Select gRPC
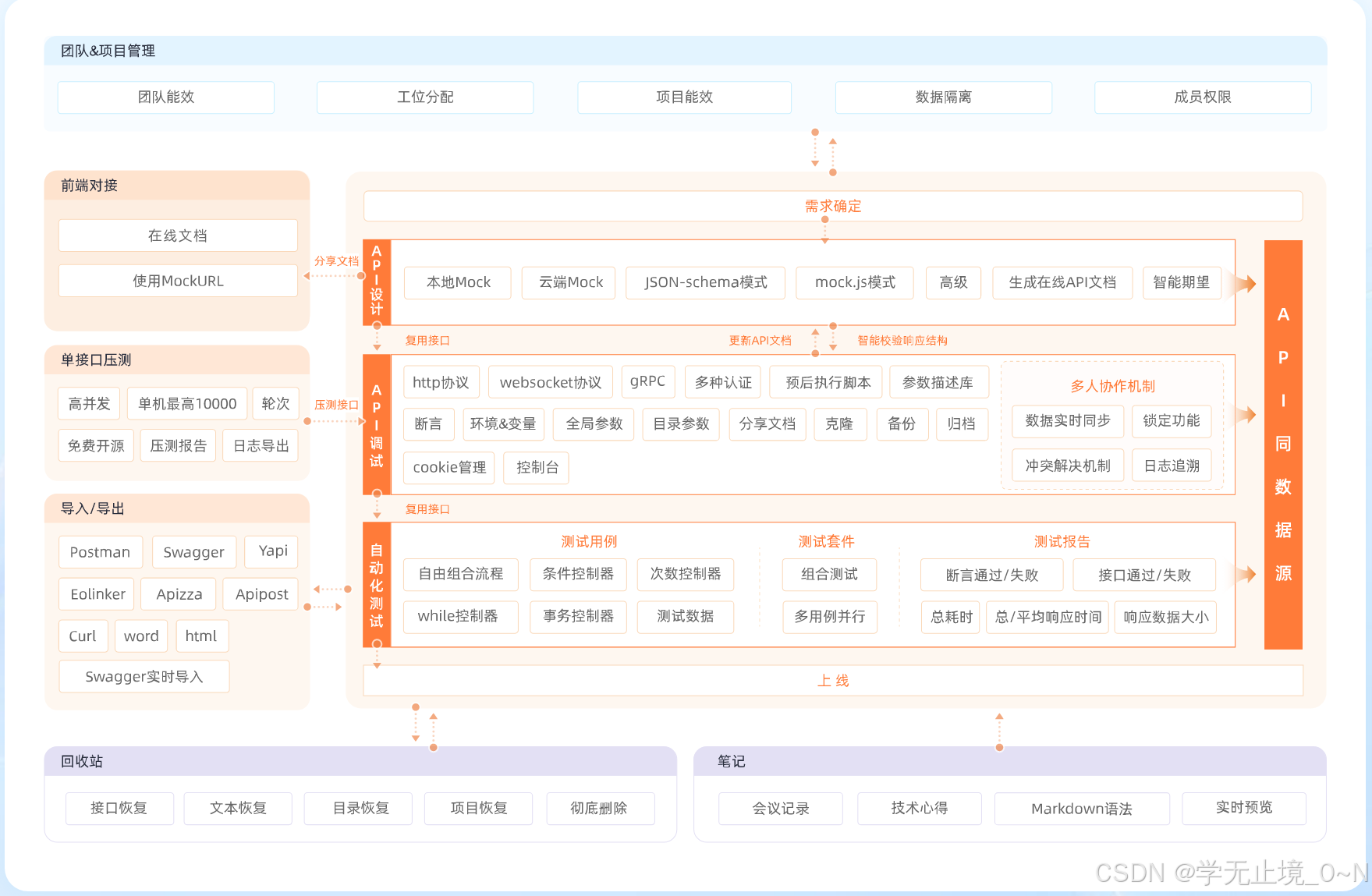This screenshot has width=1372, height=896. (648, 381)
